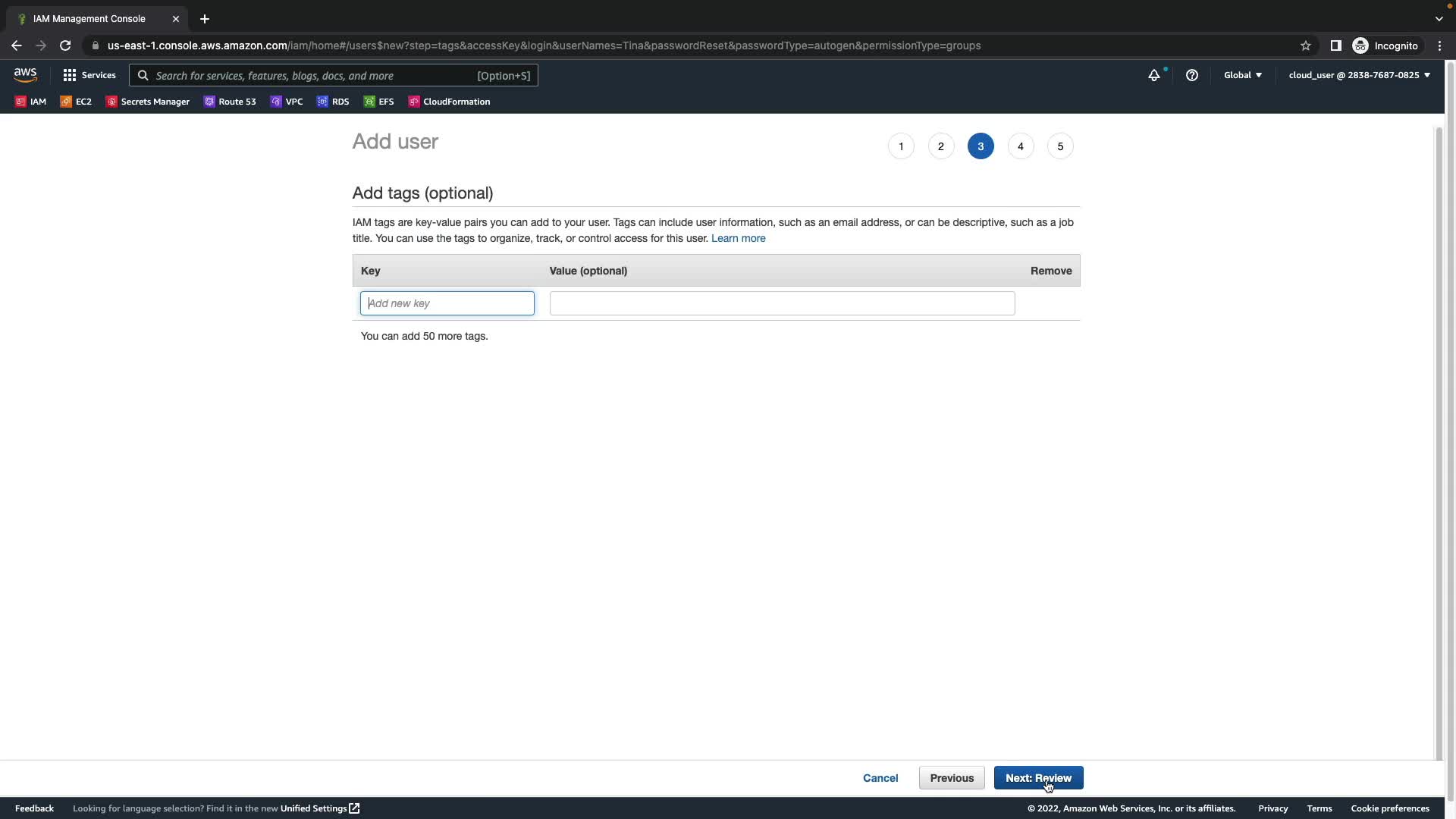Click Next: Review button

point(1037,778)
